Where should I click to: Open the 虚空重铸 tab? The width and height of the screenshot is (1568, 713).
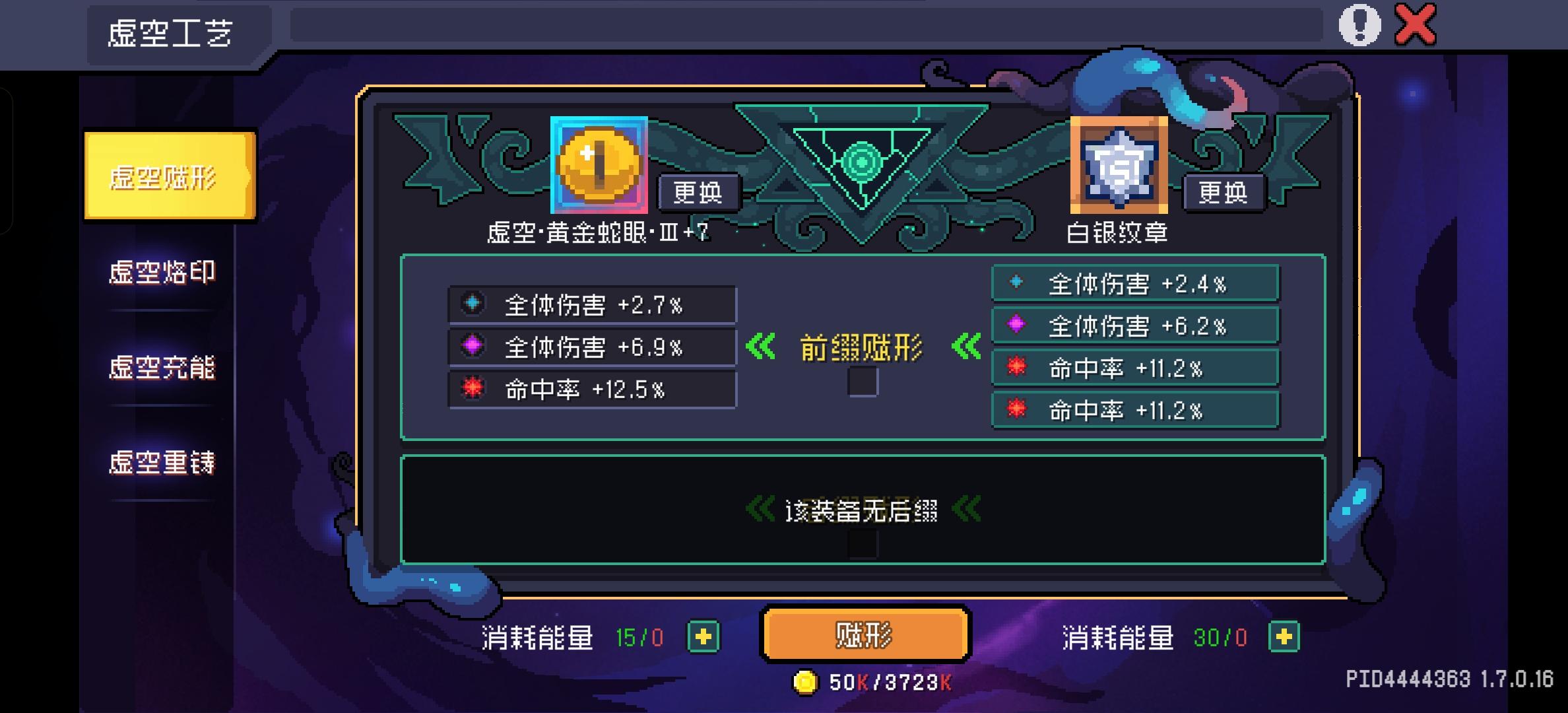coord(162,462)
